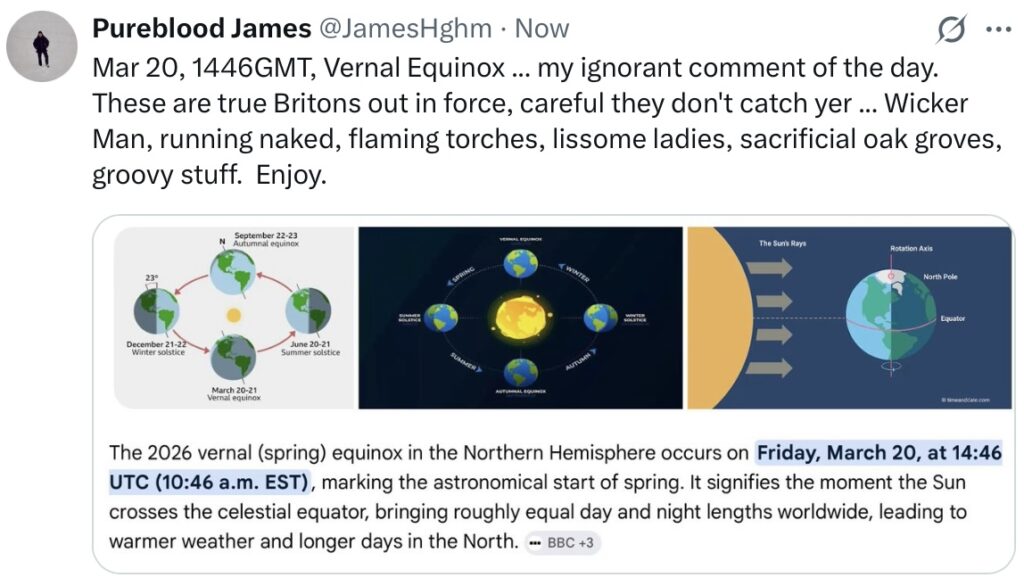Click the glowing sun in the middle diagram
This screenshot has height=586, width=1024.
point(520,320)
